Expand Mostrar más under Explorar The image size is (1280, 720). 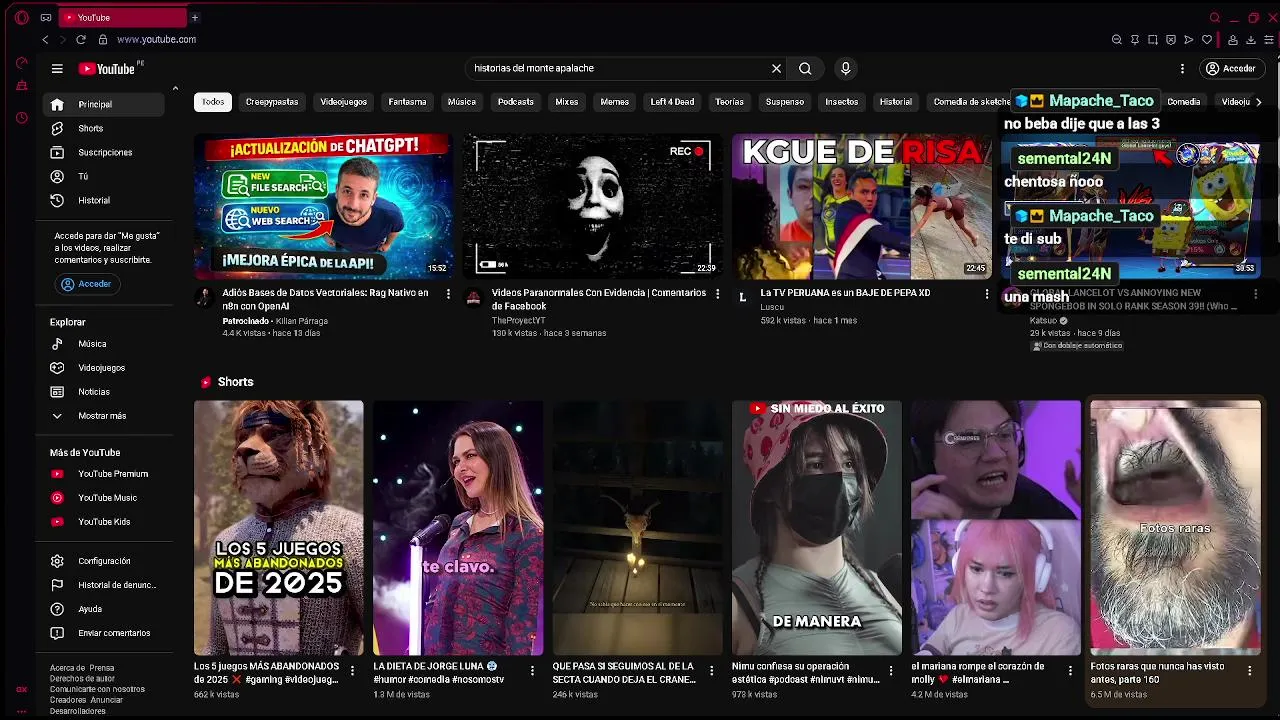[103, 416]
